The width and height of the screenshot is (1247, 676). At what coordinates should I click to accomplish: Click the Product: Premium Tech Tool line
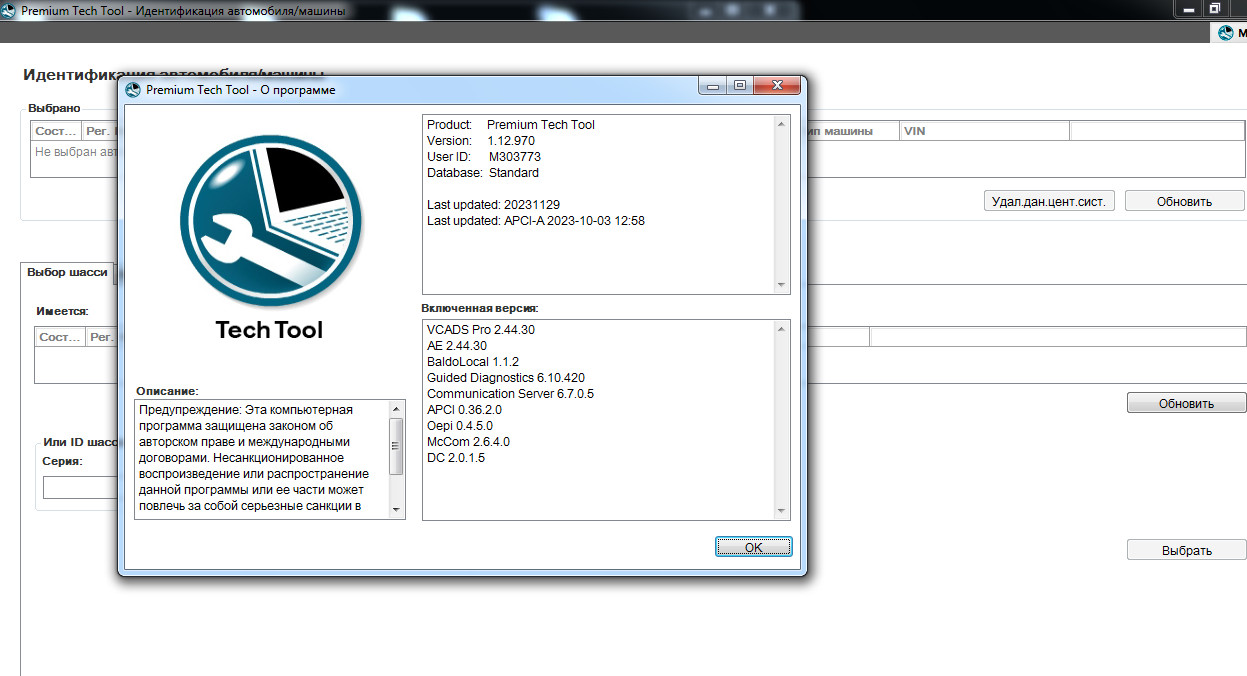point(511,124)
